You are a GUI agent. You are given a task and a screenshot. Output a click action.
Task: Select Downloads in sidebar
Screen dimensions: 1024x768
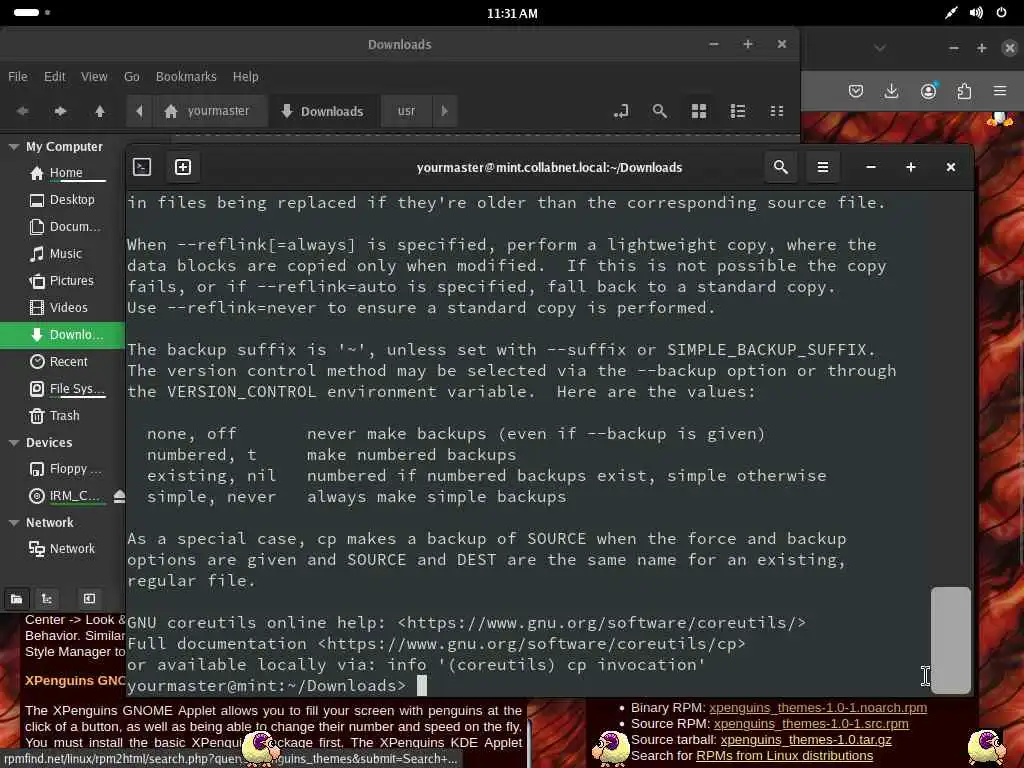62,334
